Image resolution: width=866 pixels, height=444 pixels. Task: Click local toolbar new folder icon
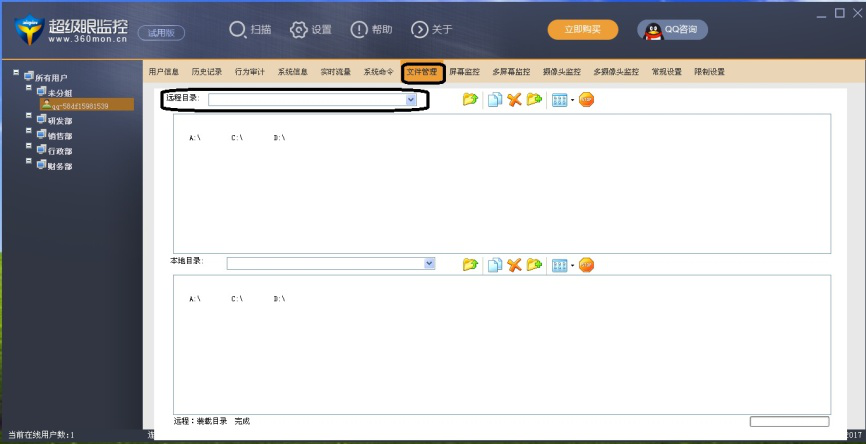tap(534, 265)
